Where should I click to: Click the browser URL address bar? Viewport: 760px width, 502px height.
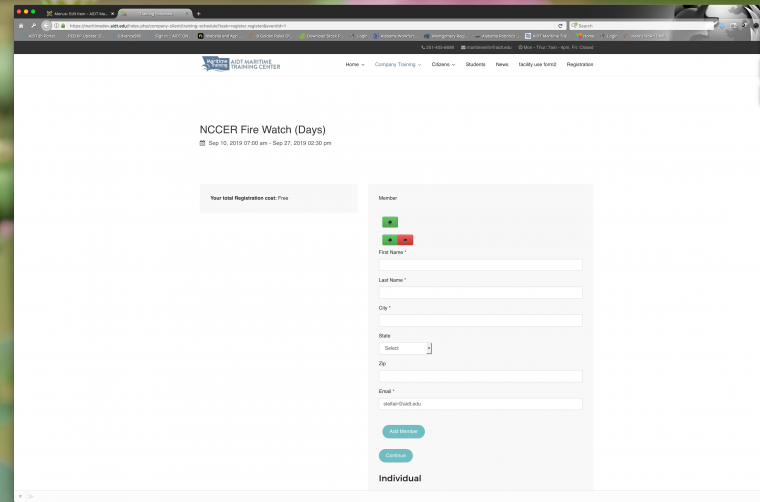click(x=310, y=26)
